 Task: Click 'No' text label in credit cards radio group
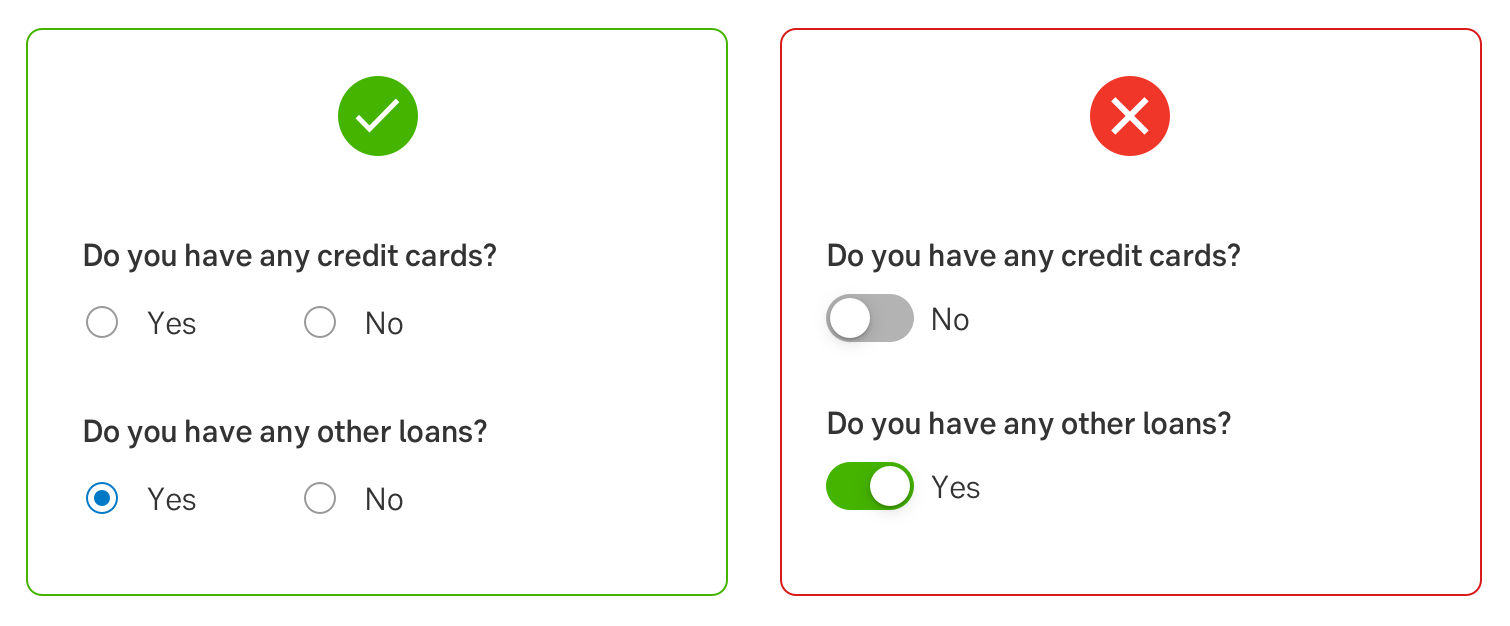384,324
